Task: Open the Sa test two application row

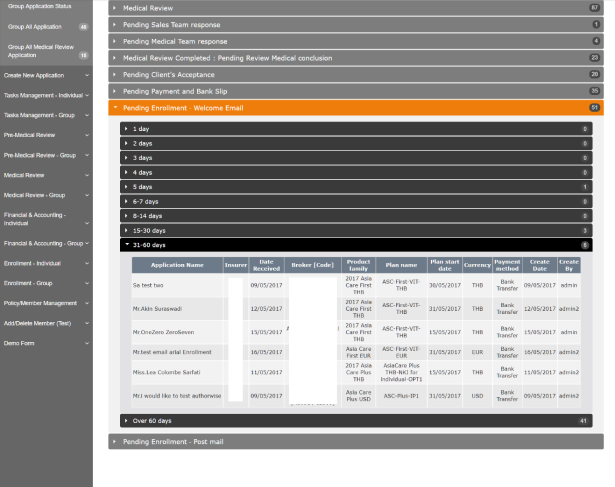Action: click(x=356, y=285)
